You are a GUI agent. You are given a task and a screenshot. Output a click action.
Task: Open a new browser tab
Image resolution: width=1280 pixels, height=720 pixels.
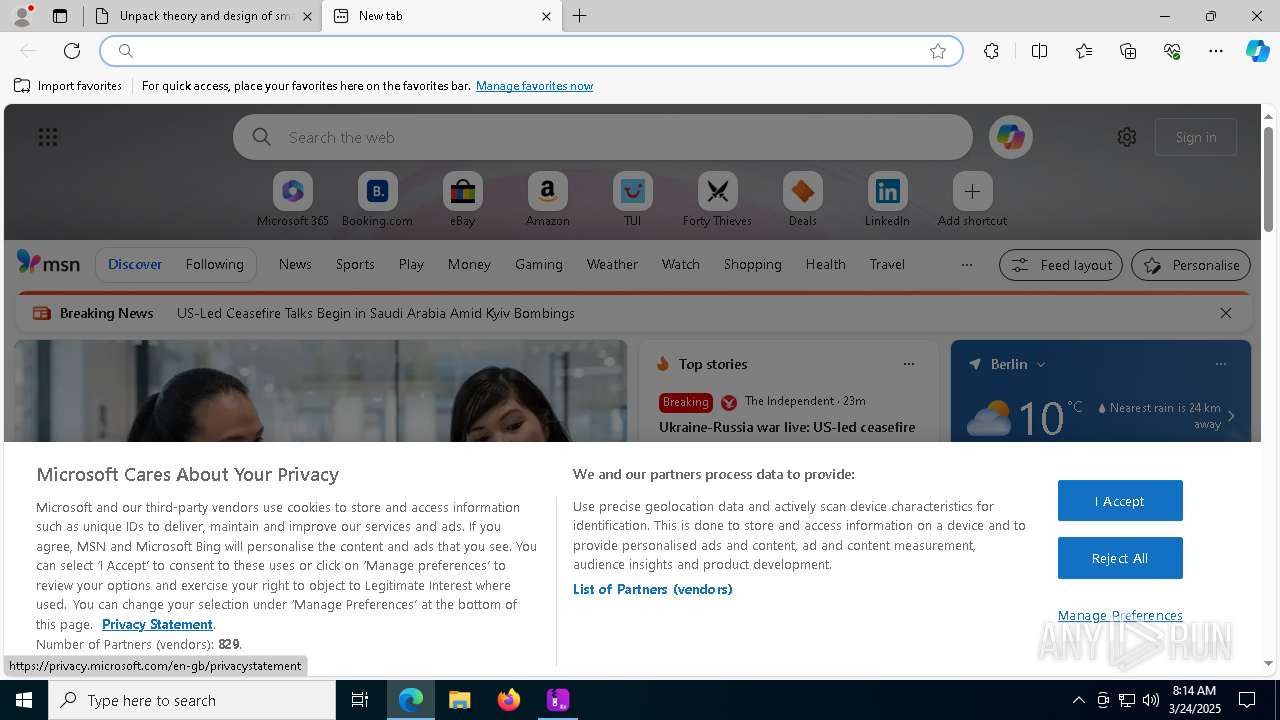(x=580, y=16)
